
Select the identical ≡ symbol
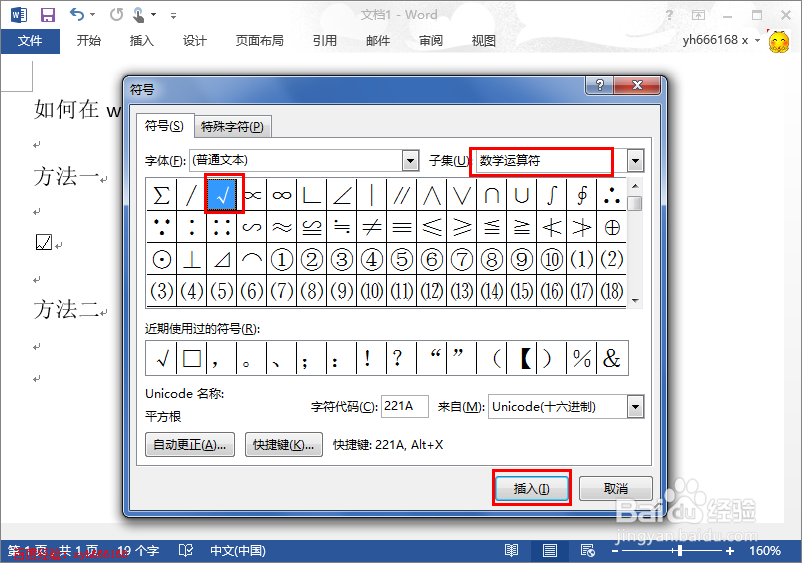[x=402, y=227]
